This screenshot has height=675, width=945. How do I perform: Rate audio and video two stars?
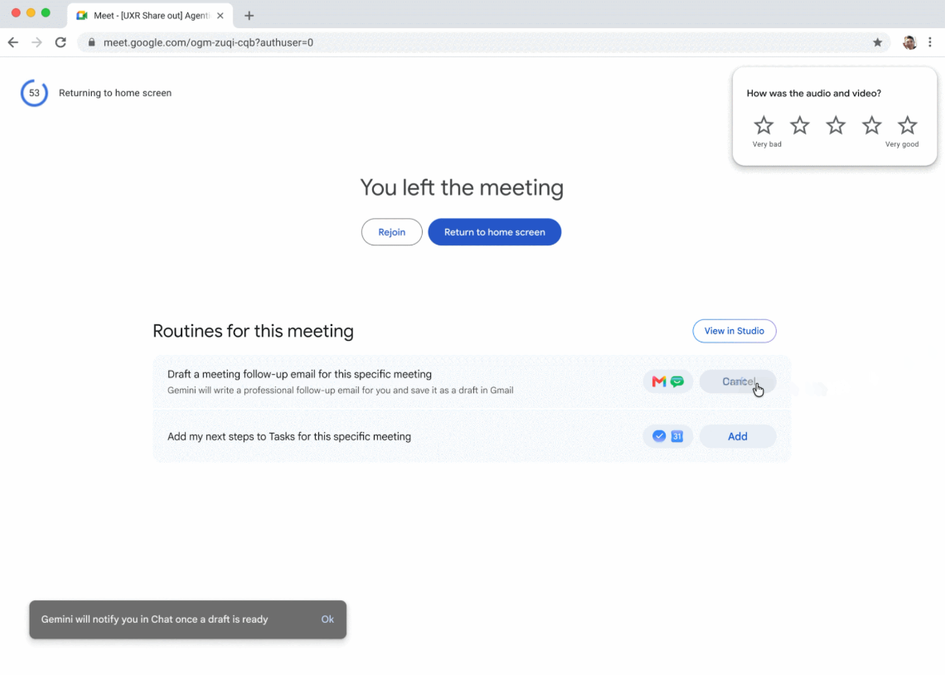(x=800, y=125)
